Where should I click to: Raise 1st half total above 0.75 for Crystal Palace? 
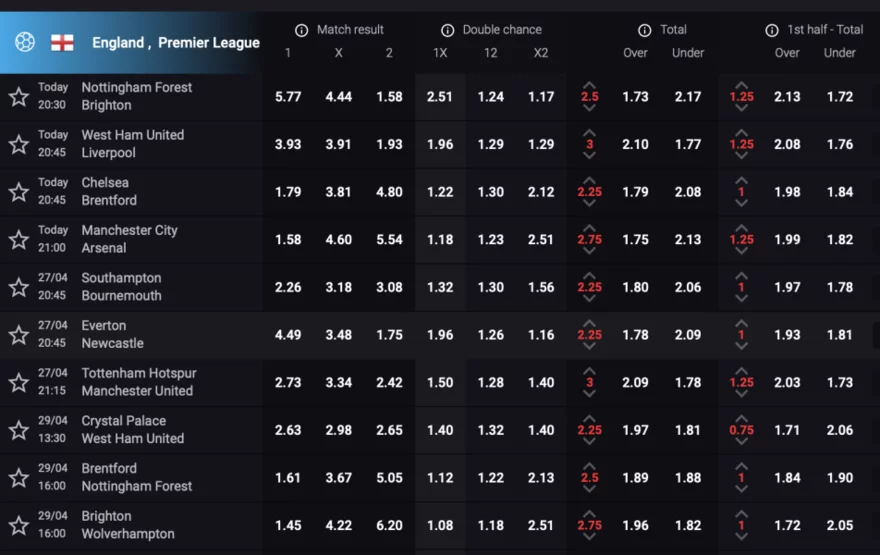tap(741, 418)
